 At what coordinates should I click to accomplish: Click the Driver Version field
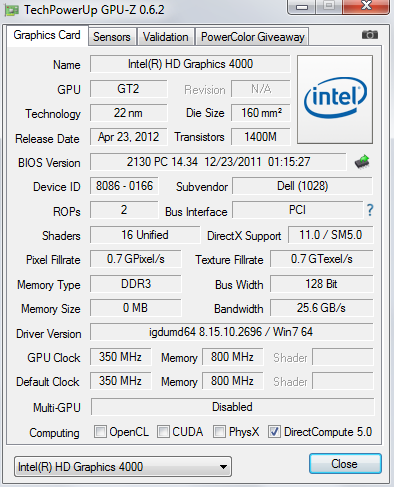point(231,332)
